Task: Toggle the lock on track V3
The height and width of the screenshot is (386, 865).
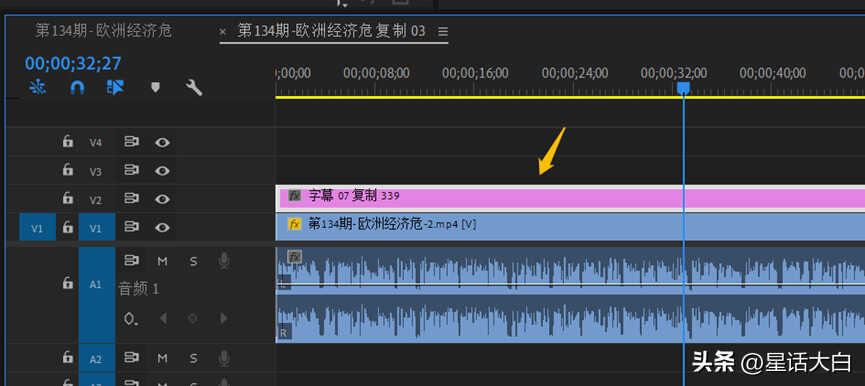Action: click(67, 169)
